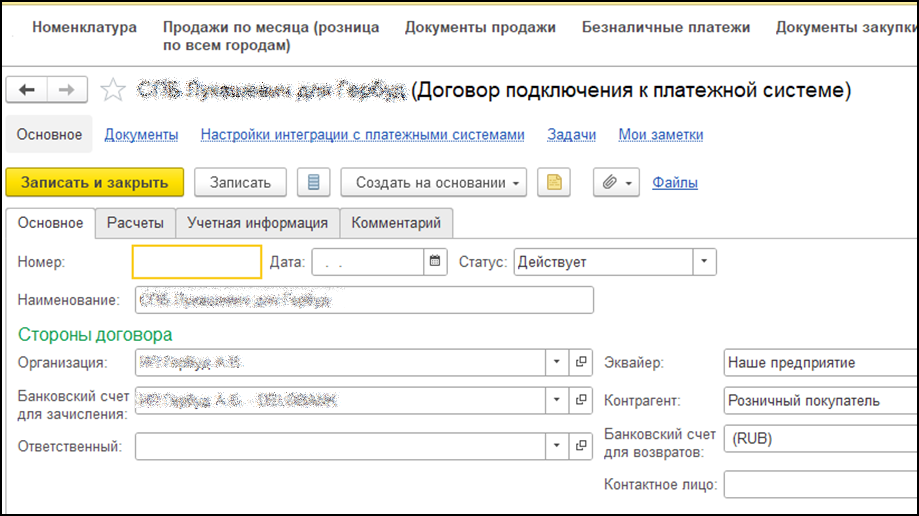Open the Создать на основании menu
Image resolution: width=919 pixels, height=516 pixels.
pyautogui.click(x=434, y=182)
